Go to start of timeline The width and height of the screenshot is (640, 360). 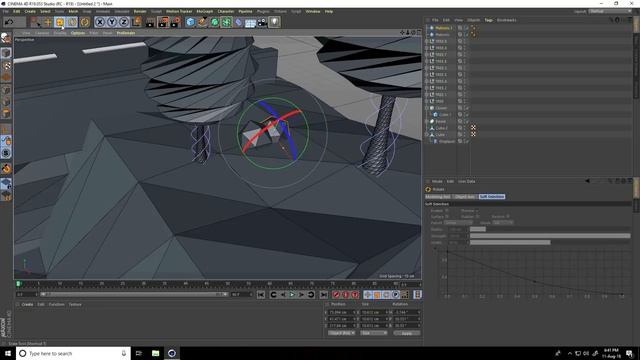point(261,295)
